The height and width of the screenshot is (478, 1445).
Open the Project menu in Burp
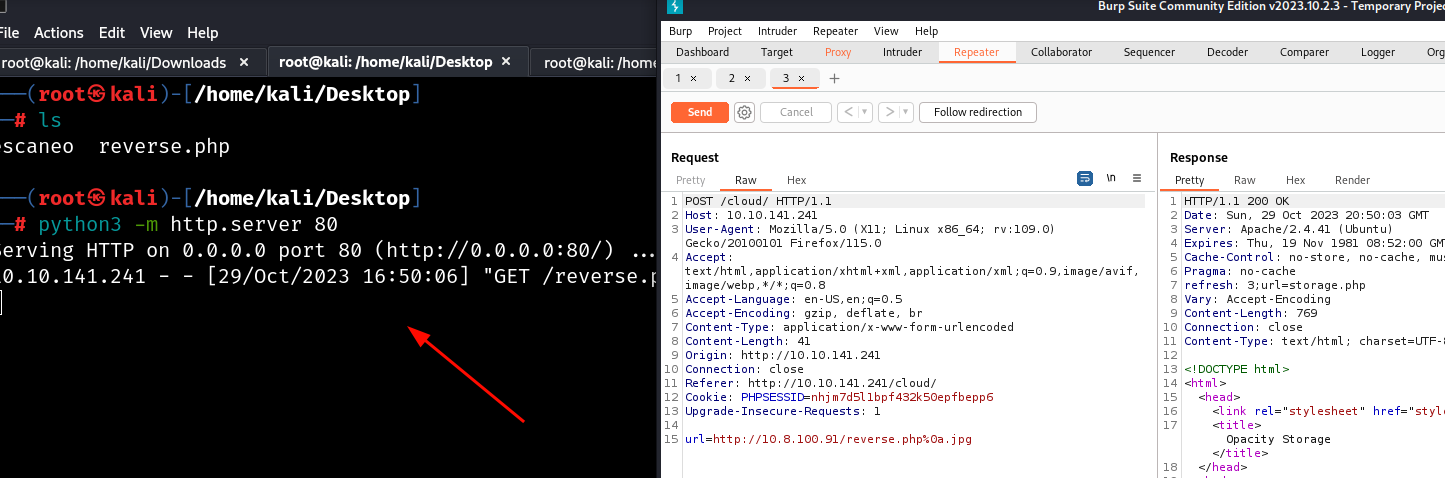tap(725, 31)
